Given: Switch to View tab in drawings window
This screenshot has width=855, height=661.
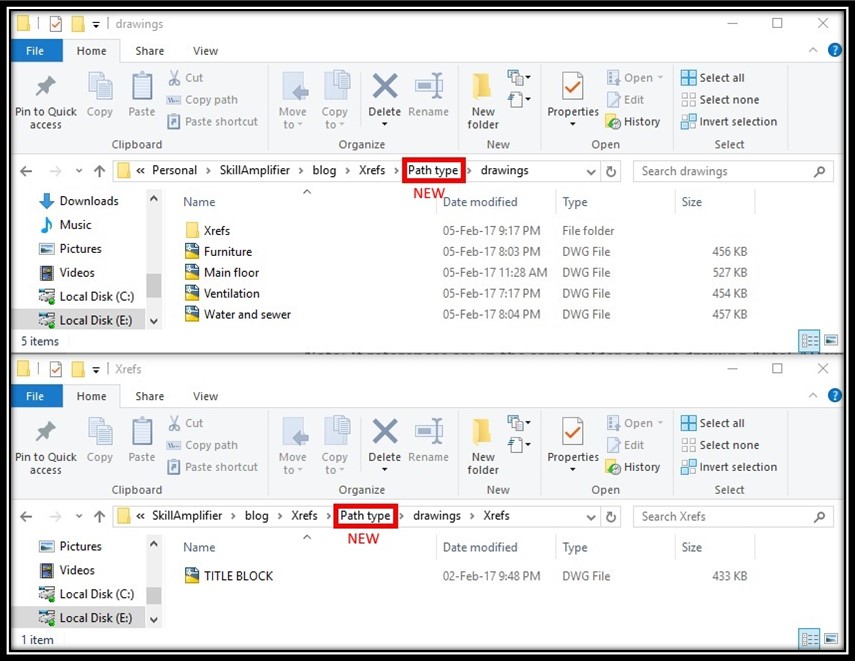Looking at the screenshot, I should click(205, 51).
